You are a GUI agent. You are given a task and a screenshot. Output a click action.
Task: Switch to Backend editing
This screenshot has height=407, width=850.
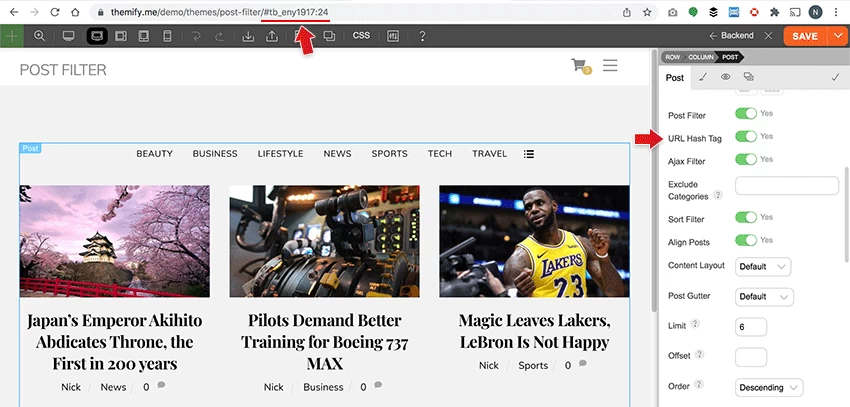pos(731,36)
